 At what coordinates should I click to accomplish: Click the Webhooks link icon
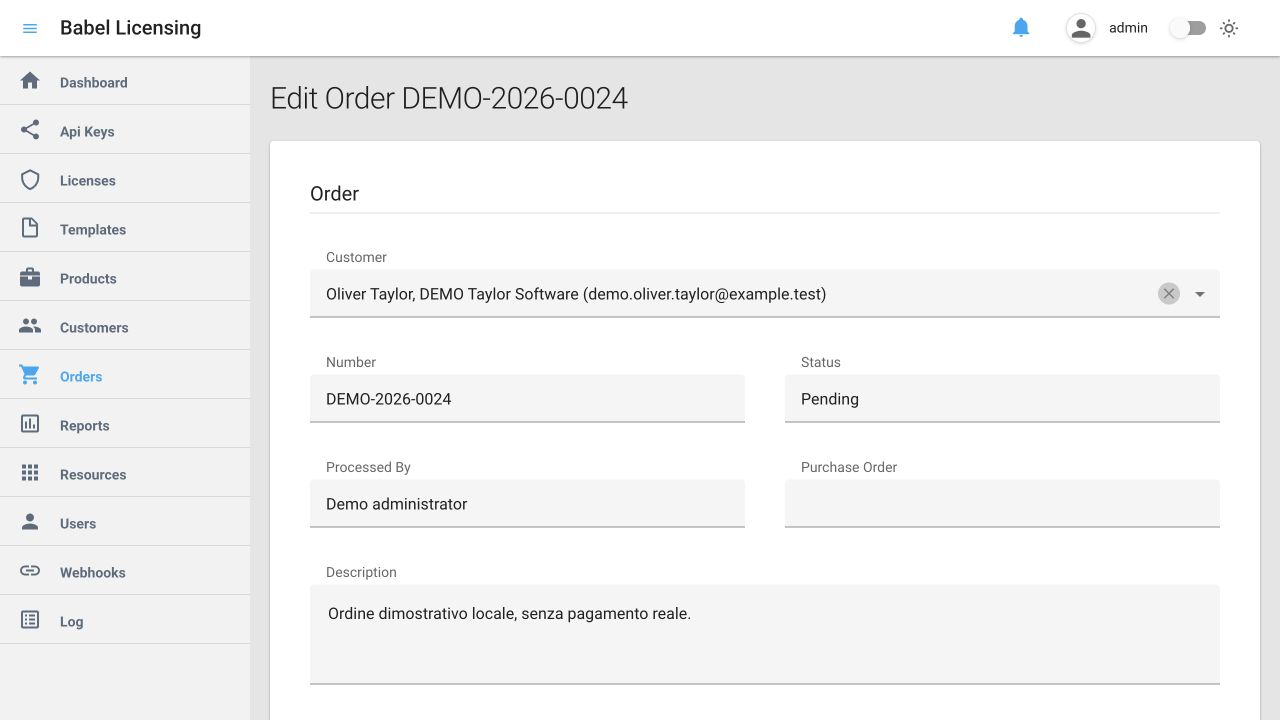coord(30,571)
